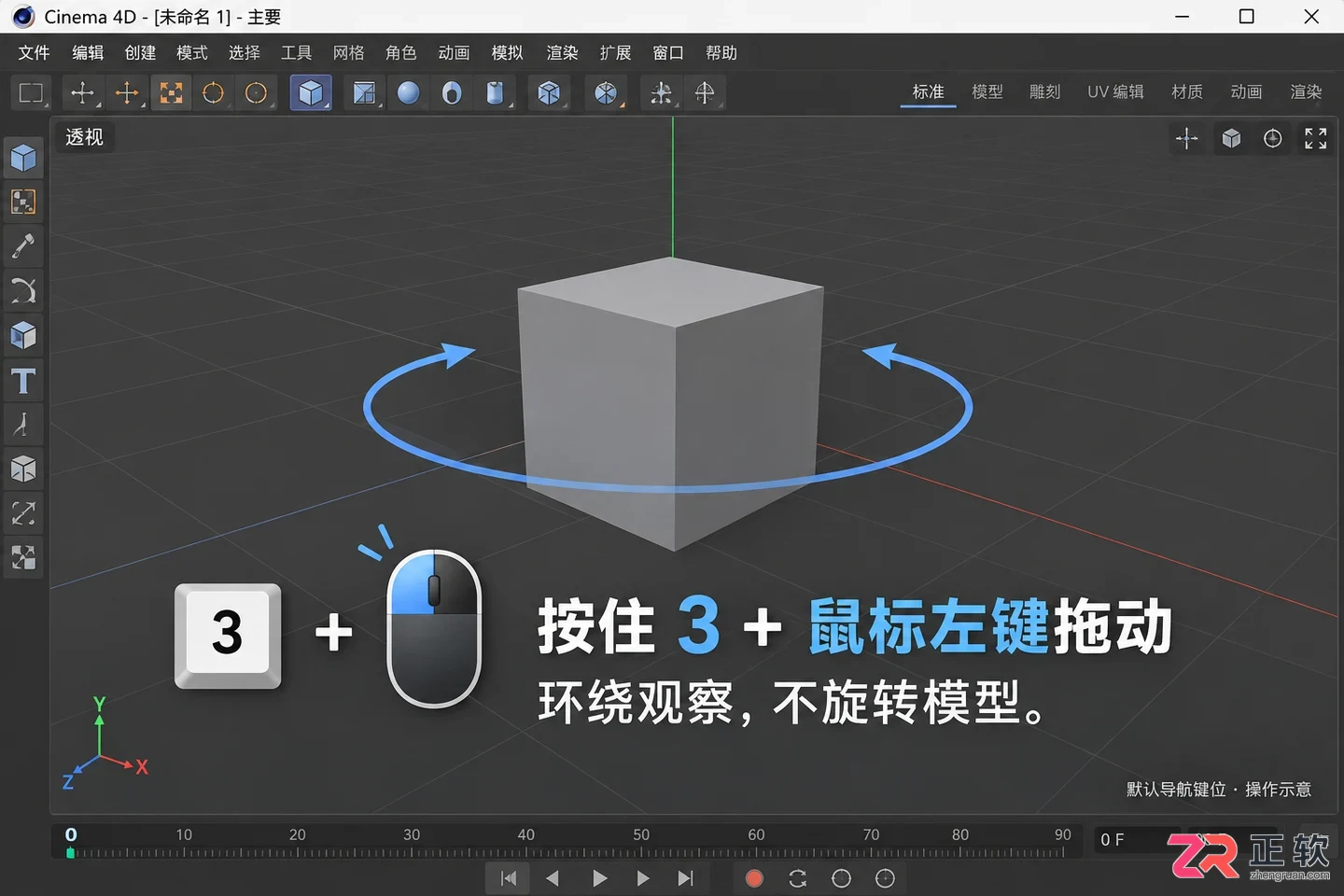The height and width of the screenshot is (896, 1344).
Task: Open the 文件 menu
Action: pyautogui.click(x=34, y=53)
